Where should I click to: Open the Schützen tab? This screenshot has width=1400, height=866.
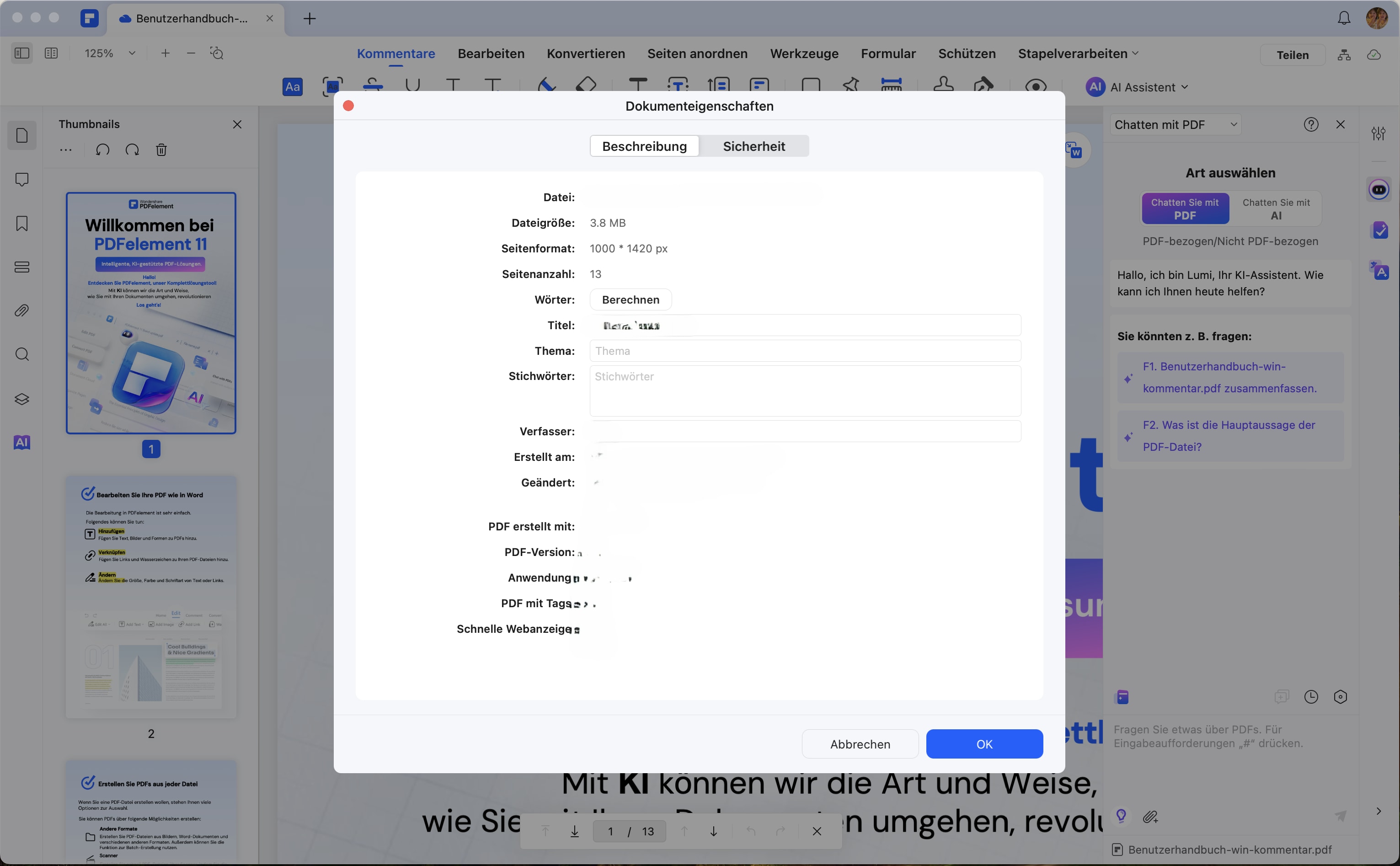pos(967,54)
